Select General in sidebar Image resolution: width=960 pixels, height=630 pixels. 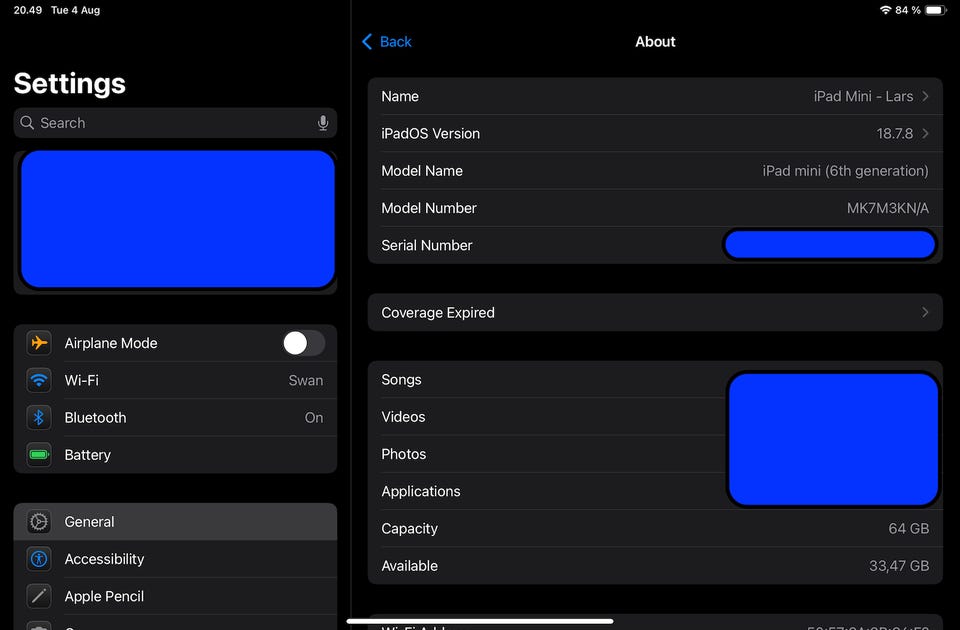tap(175, 522)
